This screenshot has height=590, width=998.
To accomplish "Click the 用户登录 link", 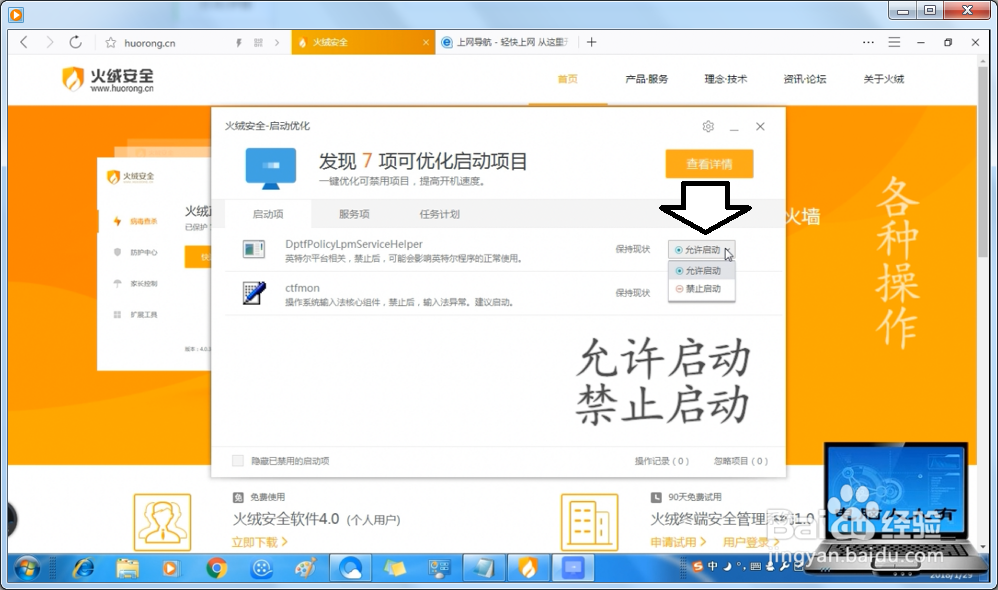I will coord(751,542).
